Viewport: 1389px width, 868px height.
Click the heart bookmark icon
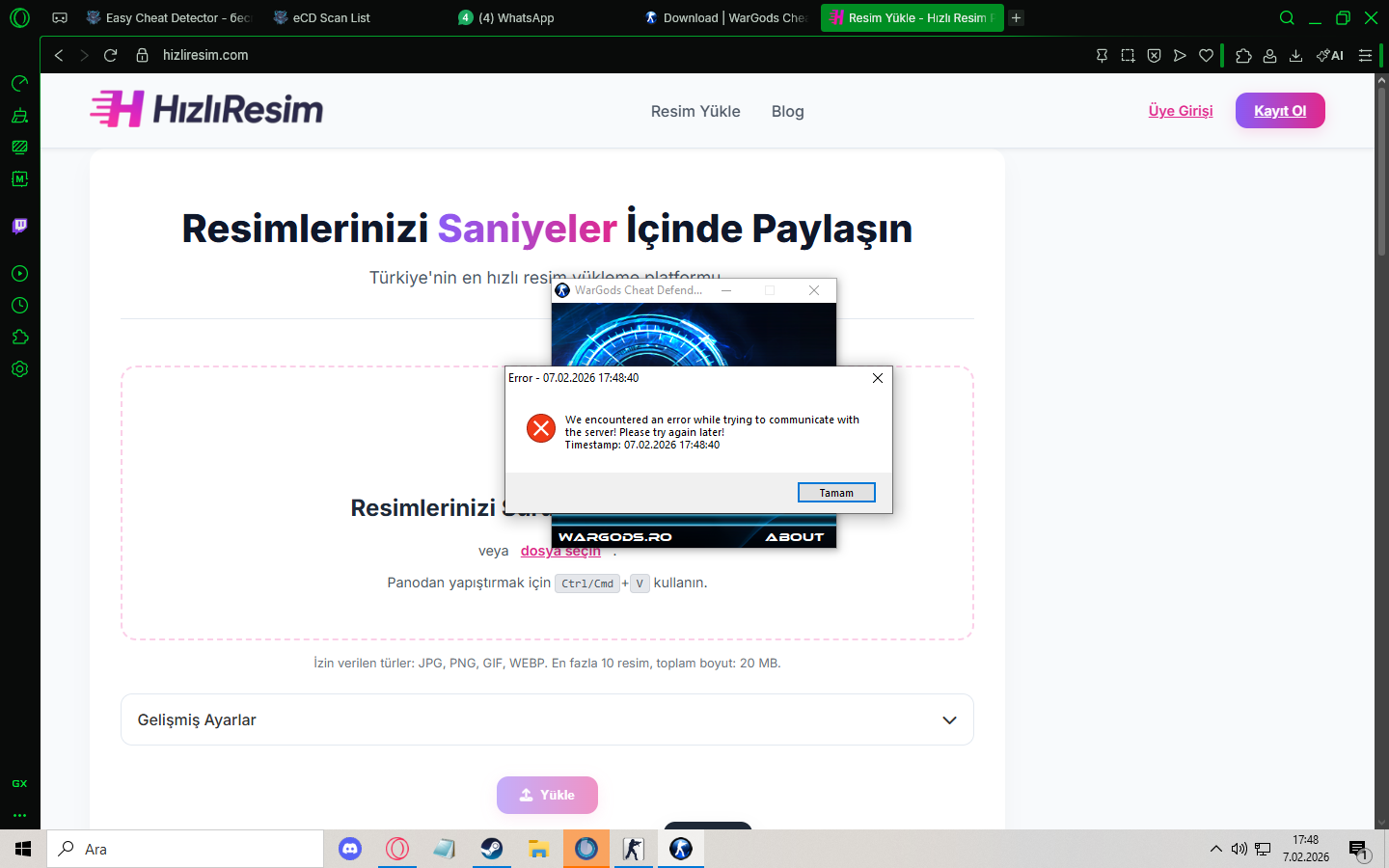point(1206,56)
